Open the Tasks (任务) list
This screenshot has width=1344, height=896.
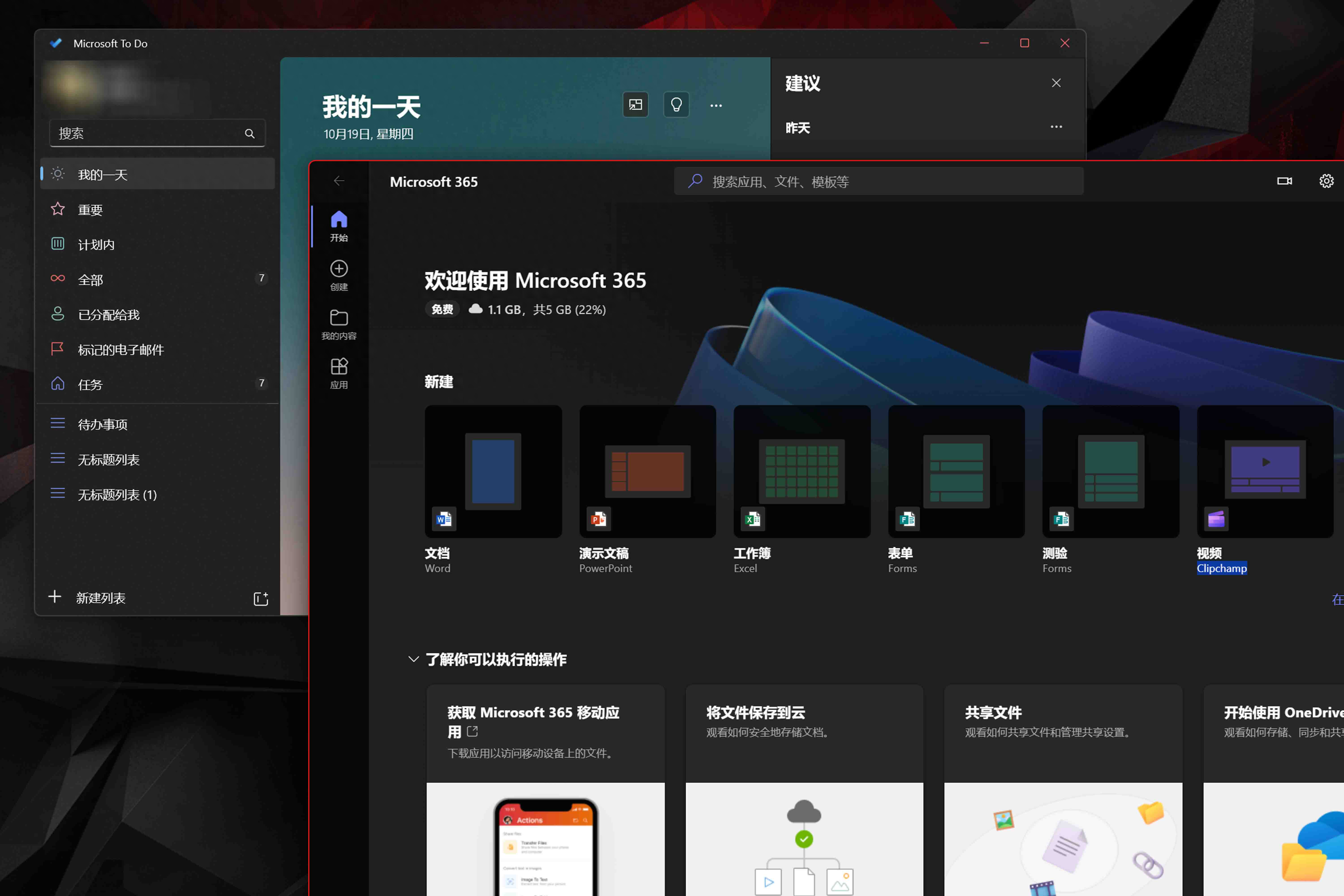point(157,384)
